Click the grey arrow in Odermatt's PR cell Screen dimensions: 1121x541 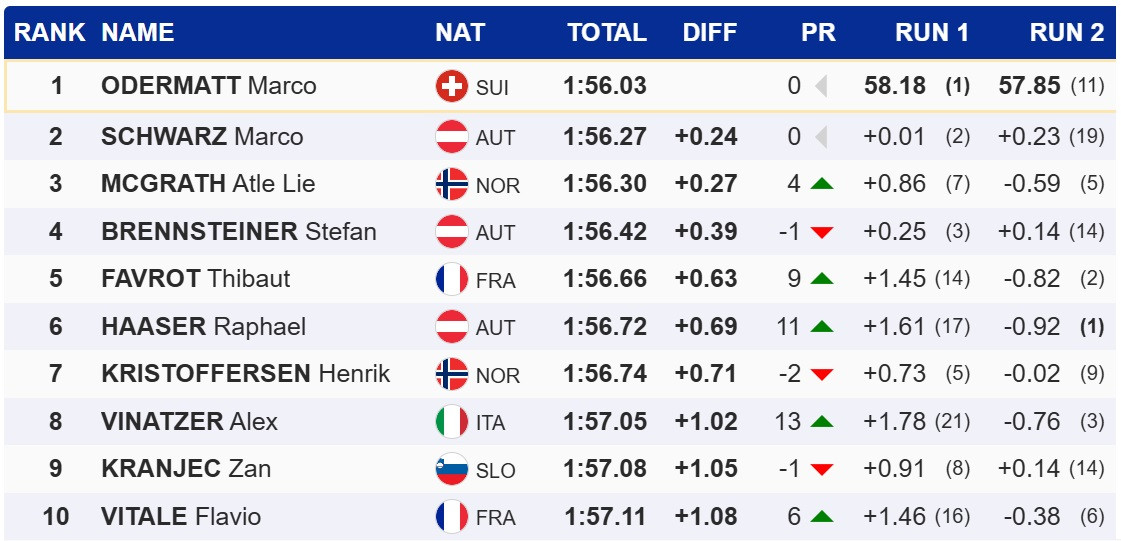(821, 87)
